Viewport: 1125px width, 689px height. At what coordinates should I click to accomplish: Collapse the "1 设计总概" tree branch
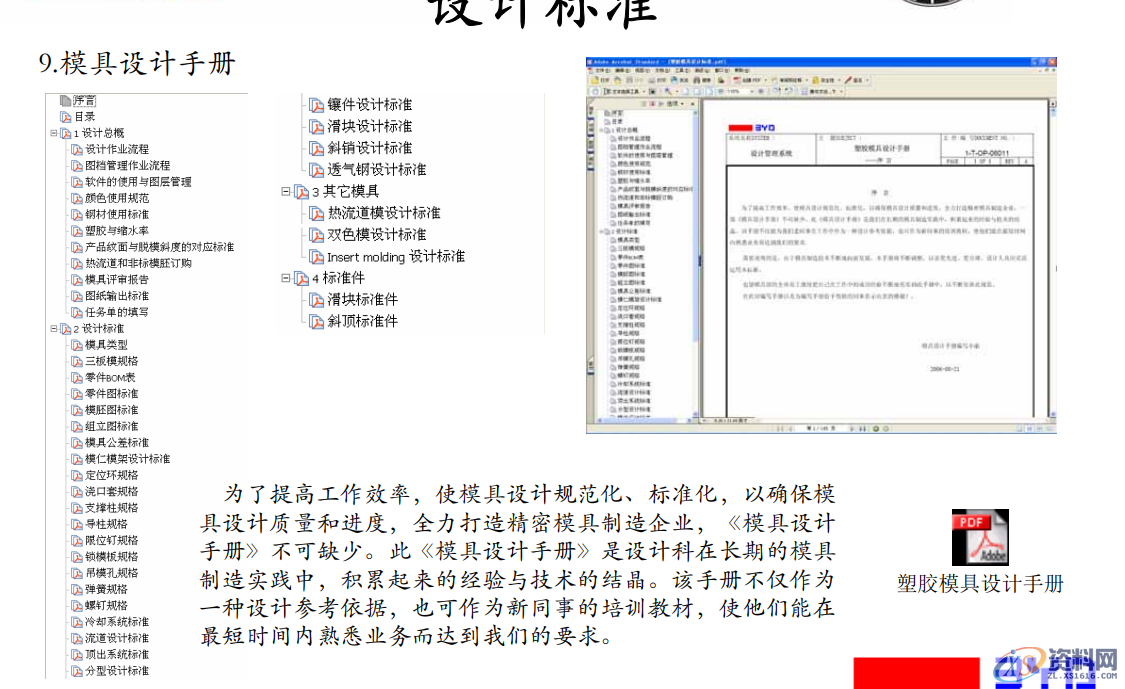(54, 130)
